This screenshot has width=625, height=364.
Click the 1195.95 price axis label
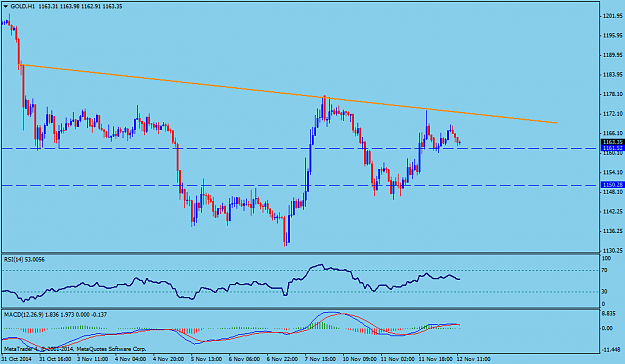[613, 35]
